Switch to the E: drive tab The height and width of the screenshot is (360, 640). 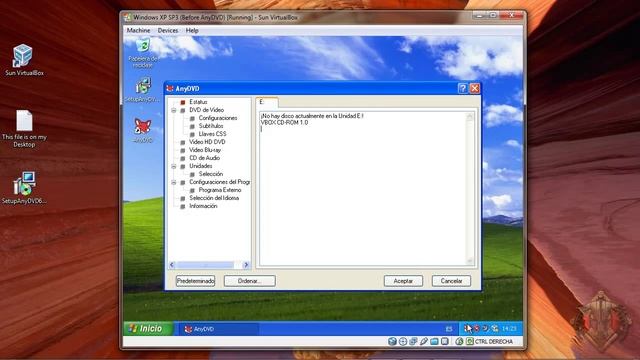[267, 102]
